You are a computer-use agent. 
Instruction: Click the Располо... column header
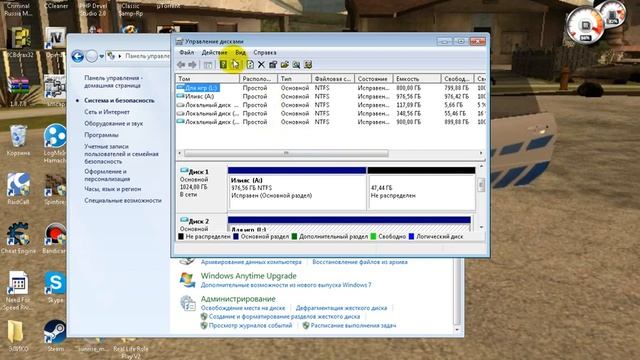(x=258, y=78)
